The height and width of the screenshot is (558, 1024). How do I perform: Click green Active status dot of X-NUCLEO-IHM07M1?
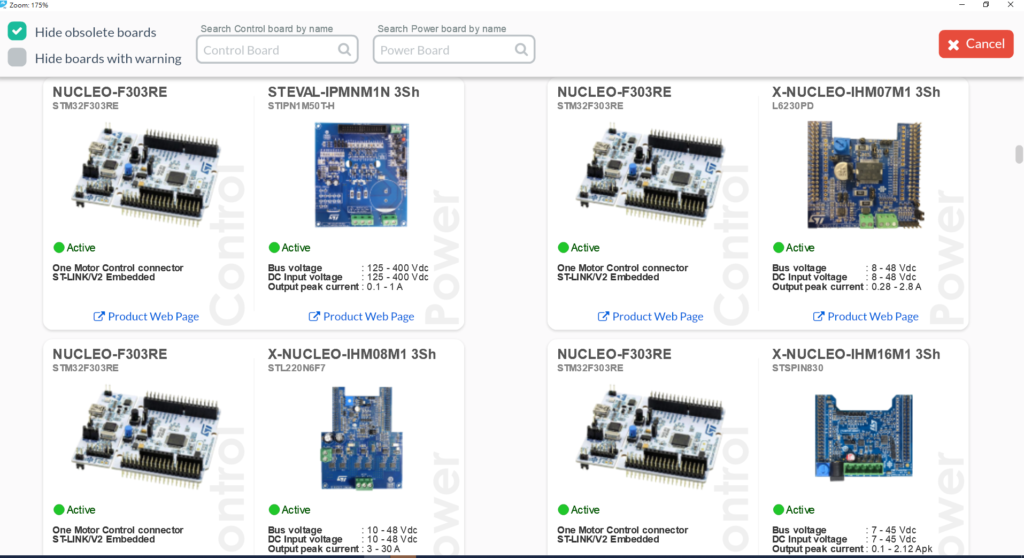coord(778,248)
